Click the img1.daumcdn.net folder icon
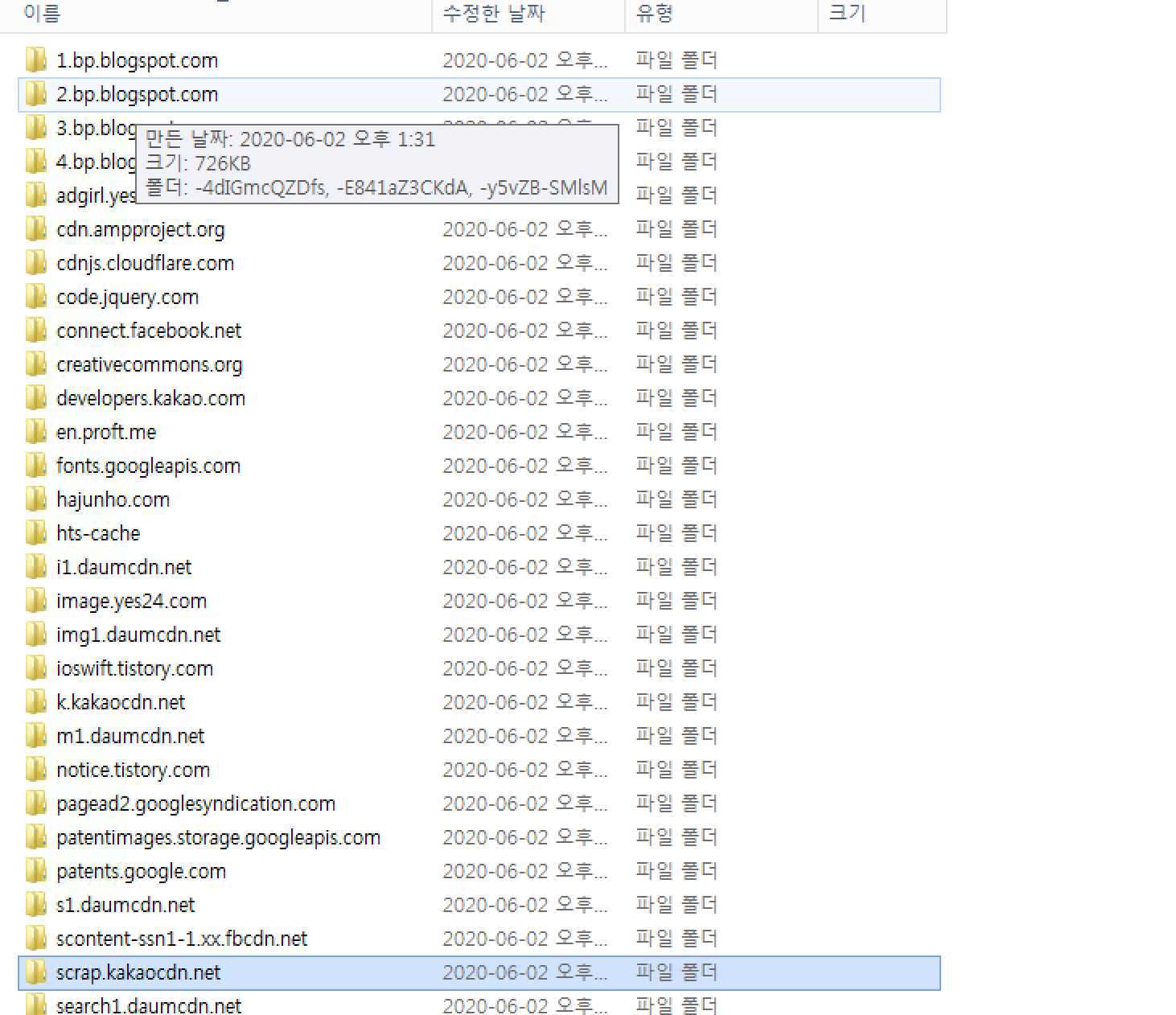Viewport: 1176px width, 1015px height. [x=35, y=634]
